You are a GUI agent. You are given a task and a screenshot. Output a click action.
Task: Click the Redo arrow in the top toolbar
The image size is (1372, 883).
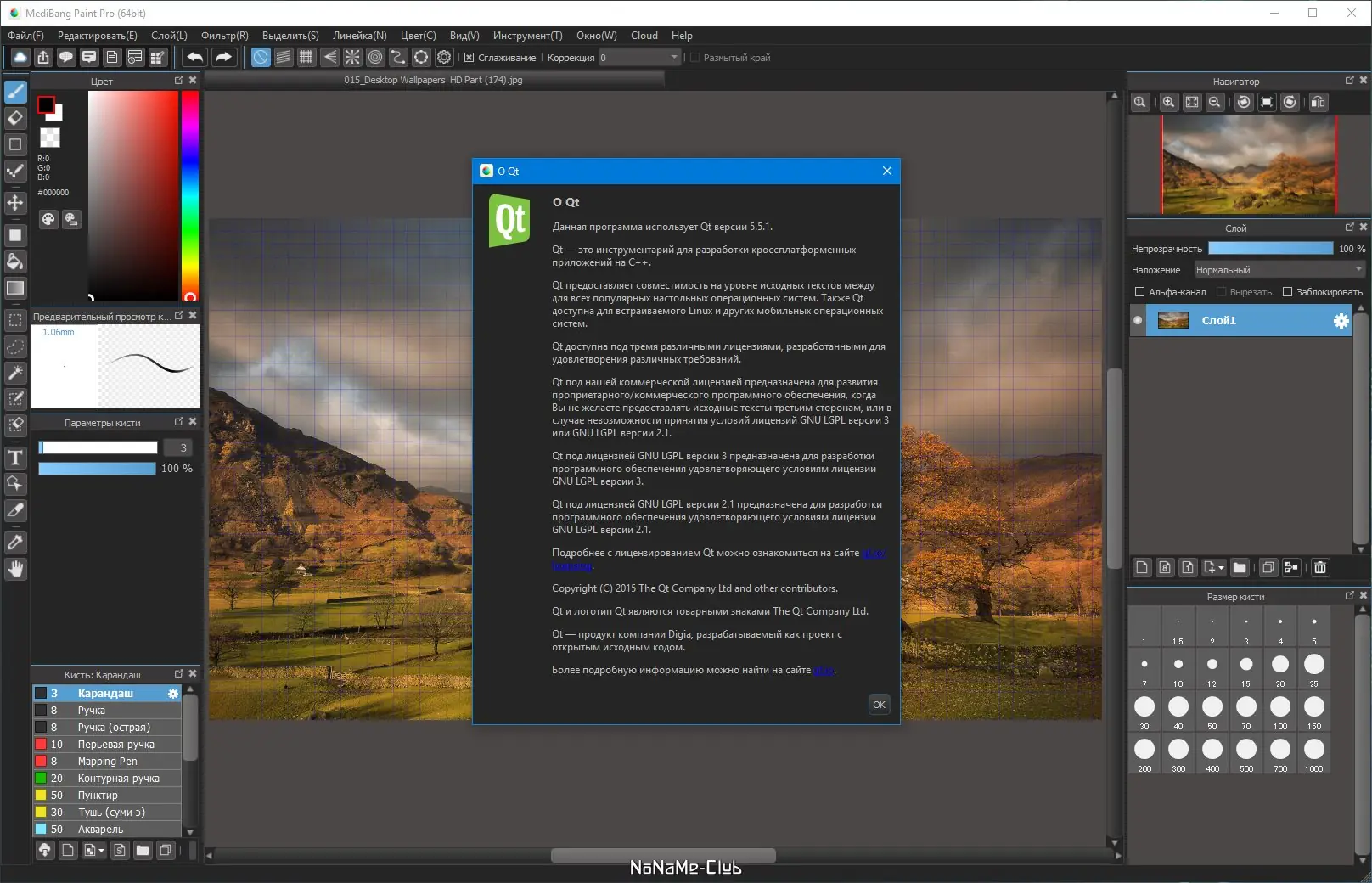tap(223, 57)
